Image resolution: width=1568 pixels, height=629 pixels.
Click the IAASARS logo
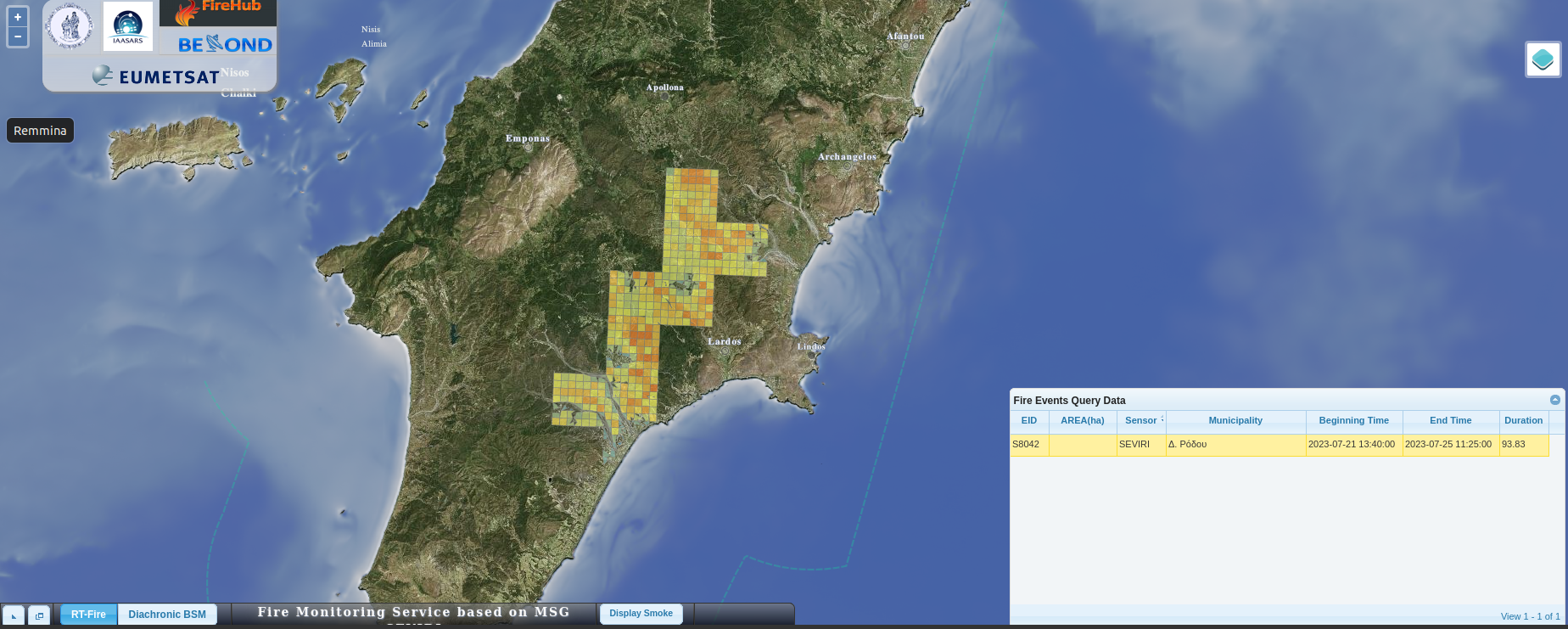tap(128, 25)
